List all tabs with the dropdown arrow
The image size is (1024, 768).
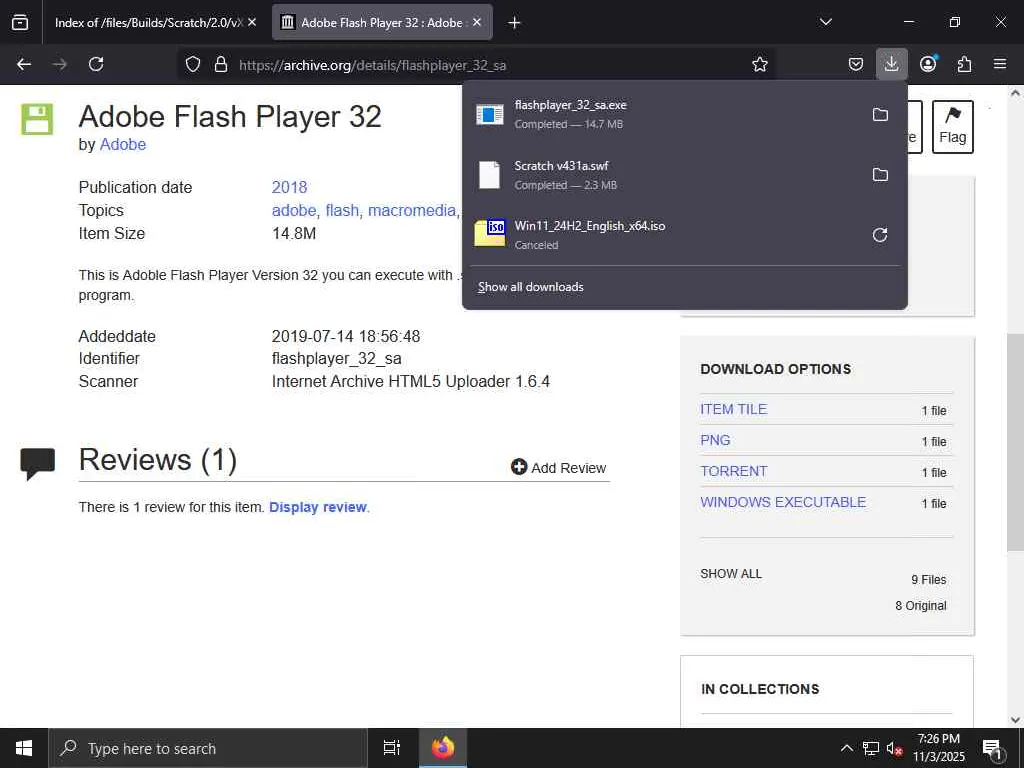825,22
